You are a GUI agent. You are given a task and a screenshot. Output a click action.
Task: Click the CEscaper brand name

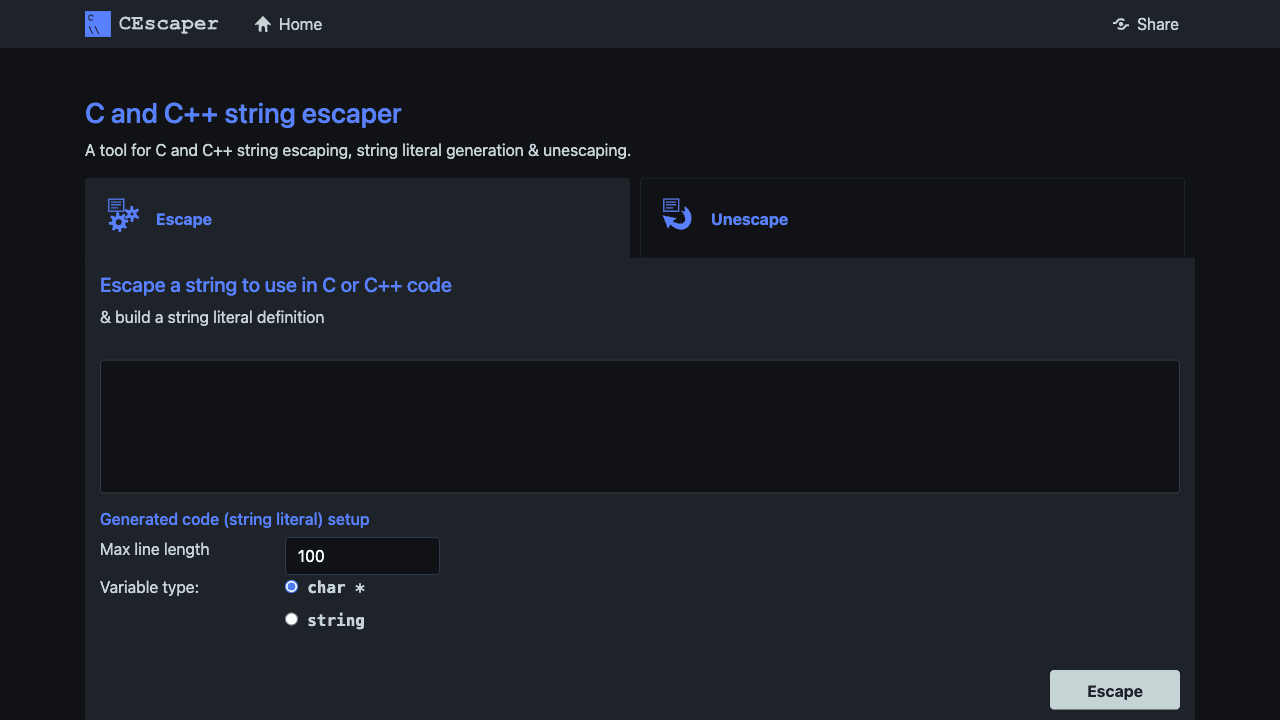(x=168, y=23)
